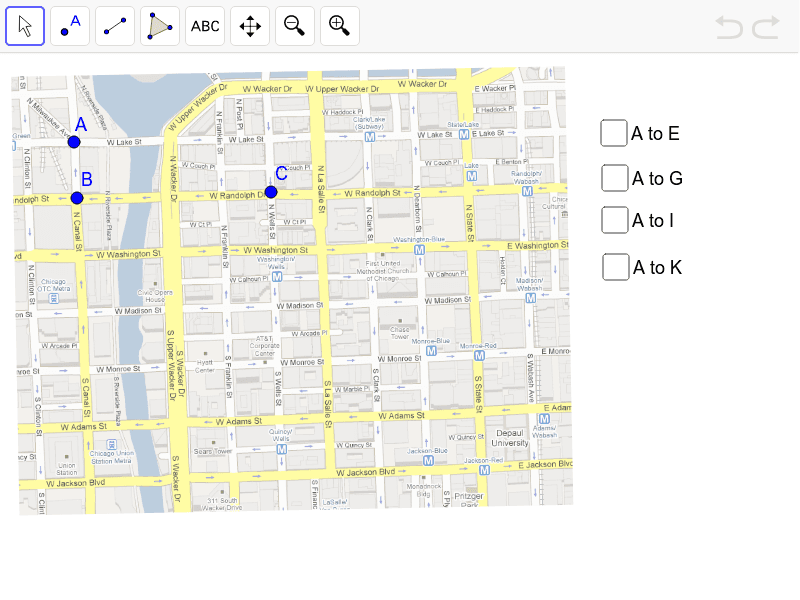The height and width of the screenshot is (600, 800).
Task: Check the A to G box
Action: pos(614,178)
